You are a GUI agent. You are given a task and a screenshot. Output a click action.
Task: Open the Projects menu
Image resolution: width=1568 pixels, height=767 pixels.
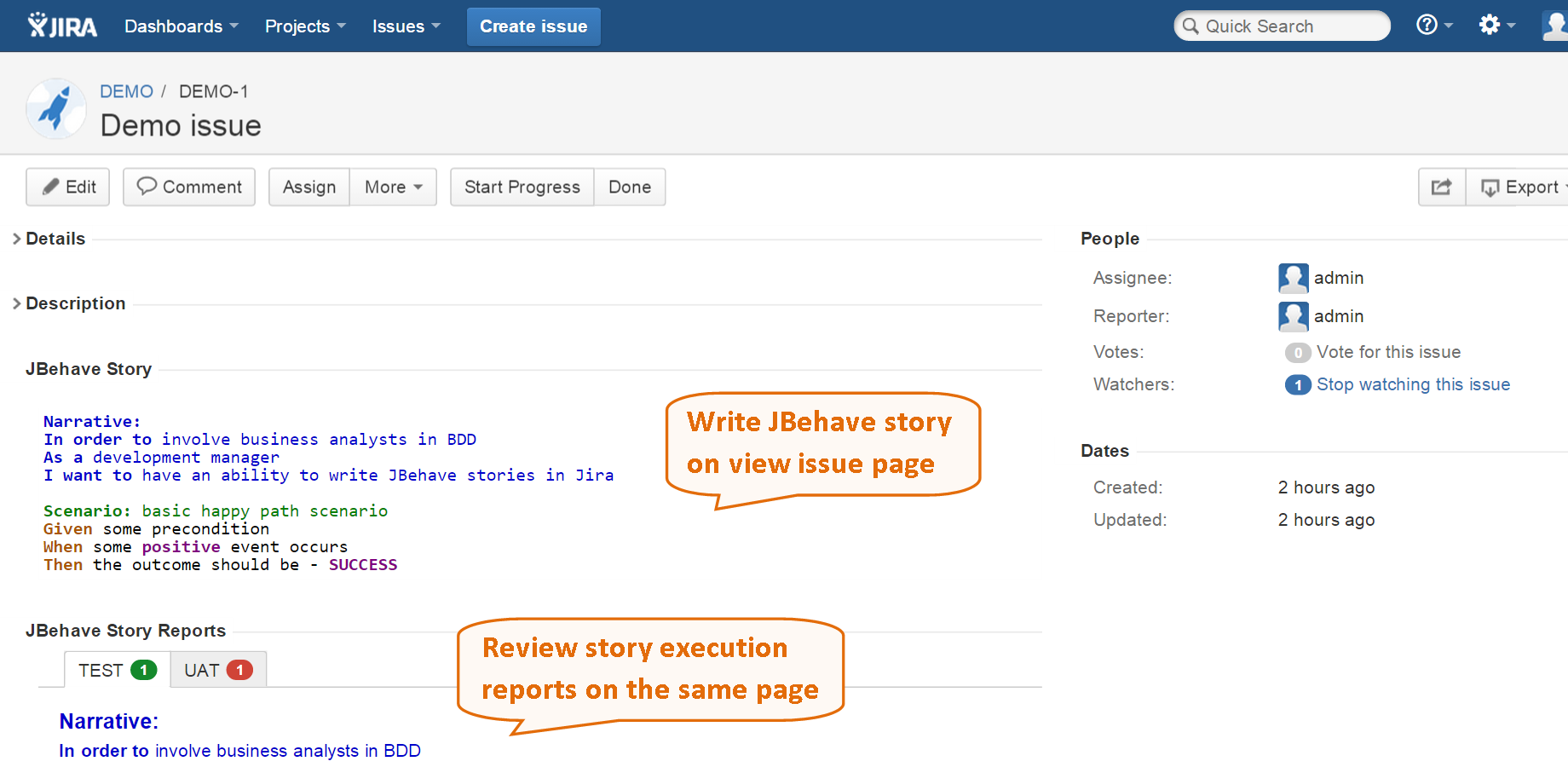[x=305, y=26]
